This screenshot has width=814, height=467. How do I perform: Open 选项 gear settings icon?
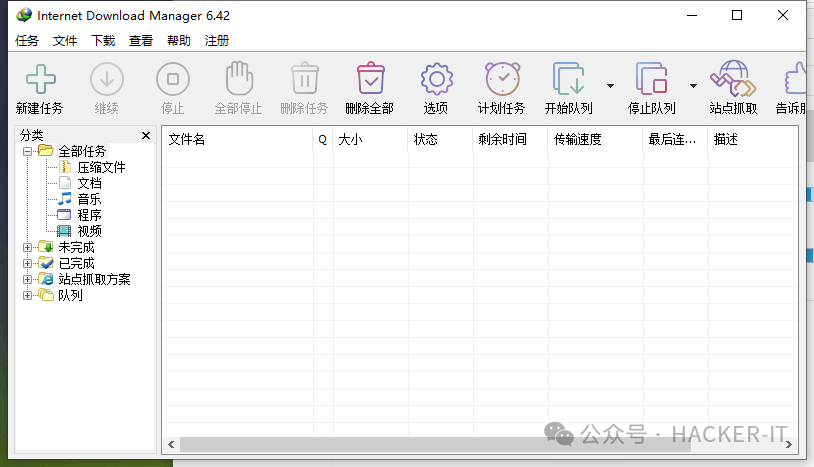point(437,79)
